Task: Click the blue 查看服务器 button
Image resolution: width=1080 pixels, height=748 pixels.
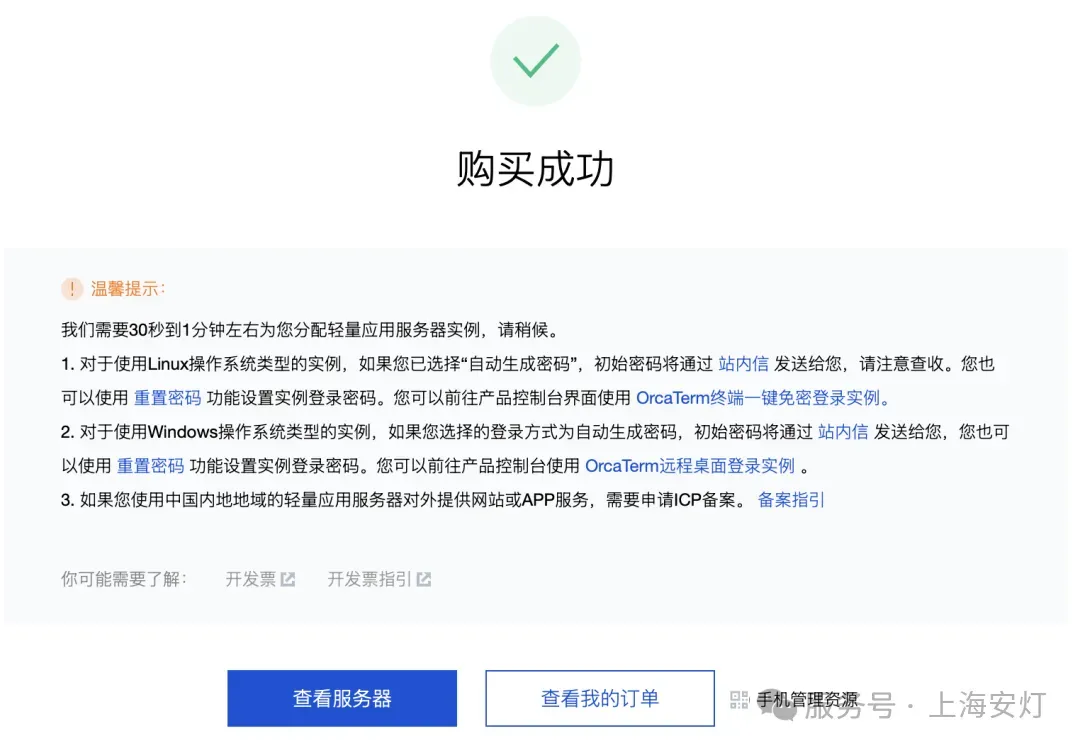Action: (342, 698)
